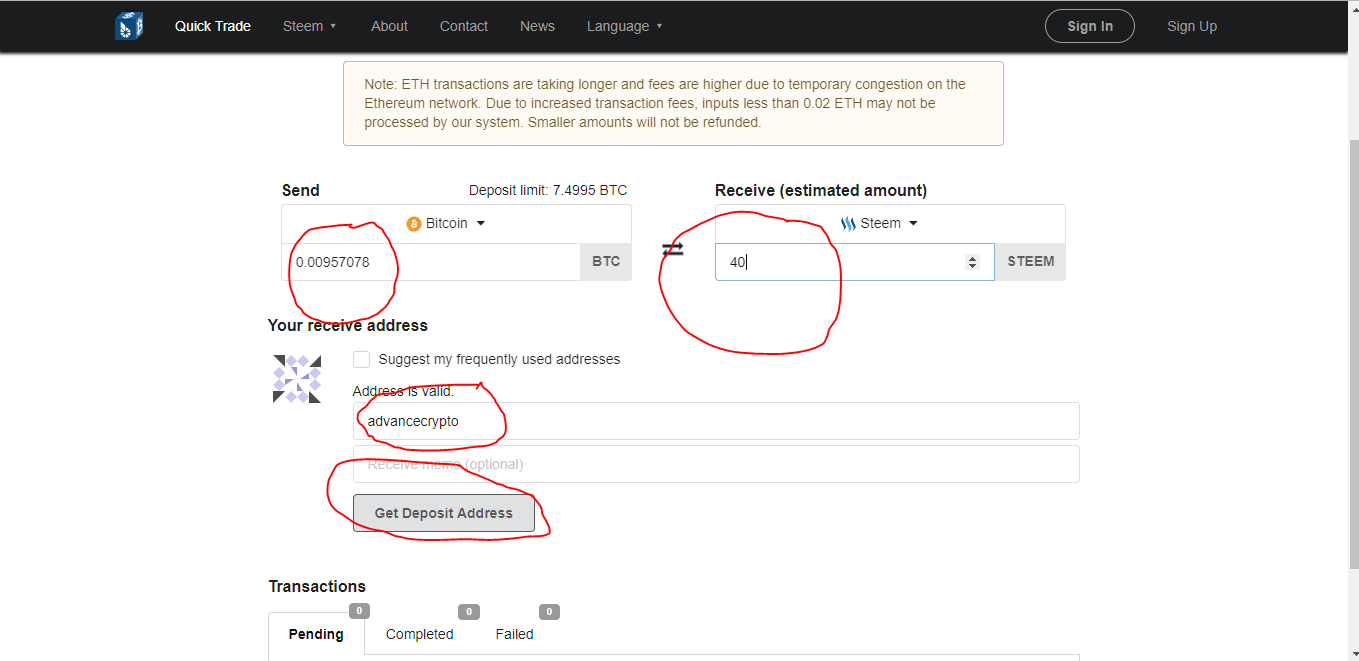Open the Bitcoin send currency selector

click(x=456, y=224)
